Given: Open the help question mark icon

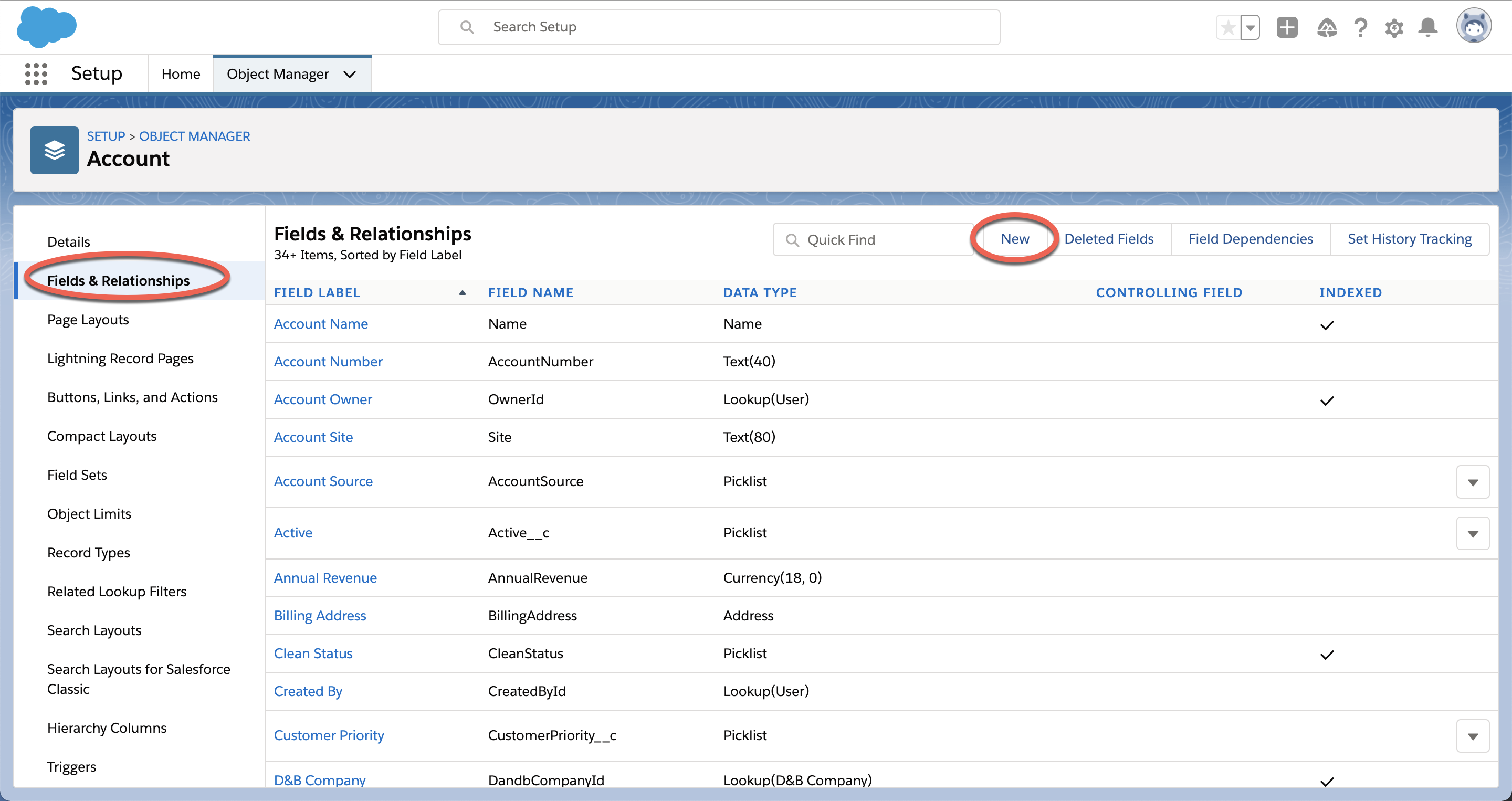Looking at the screenshot, I should (x=1360, y=28).
